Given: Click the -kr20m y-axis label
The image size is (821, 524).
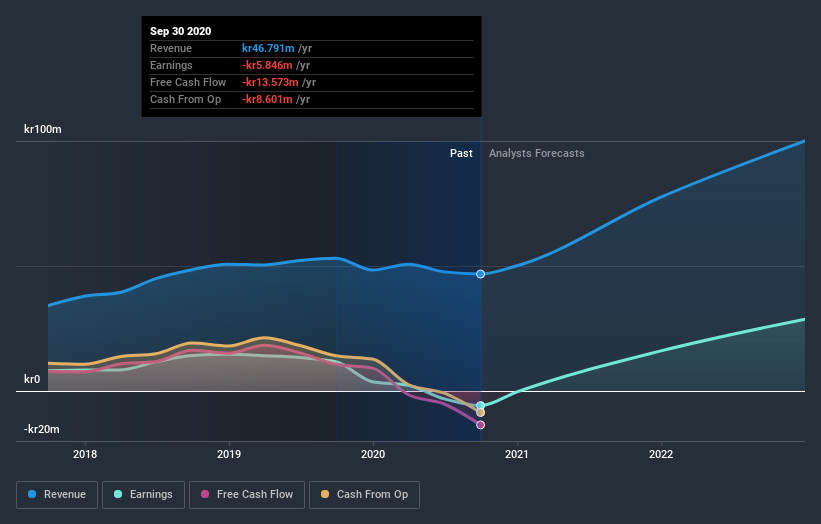Looking at the screenshot, I should tap(41, 429).
